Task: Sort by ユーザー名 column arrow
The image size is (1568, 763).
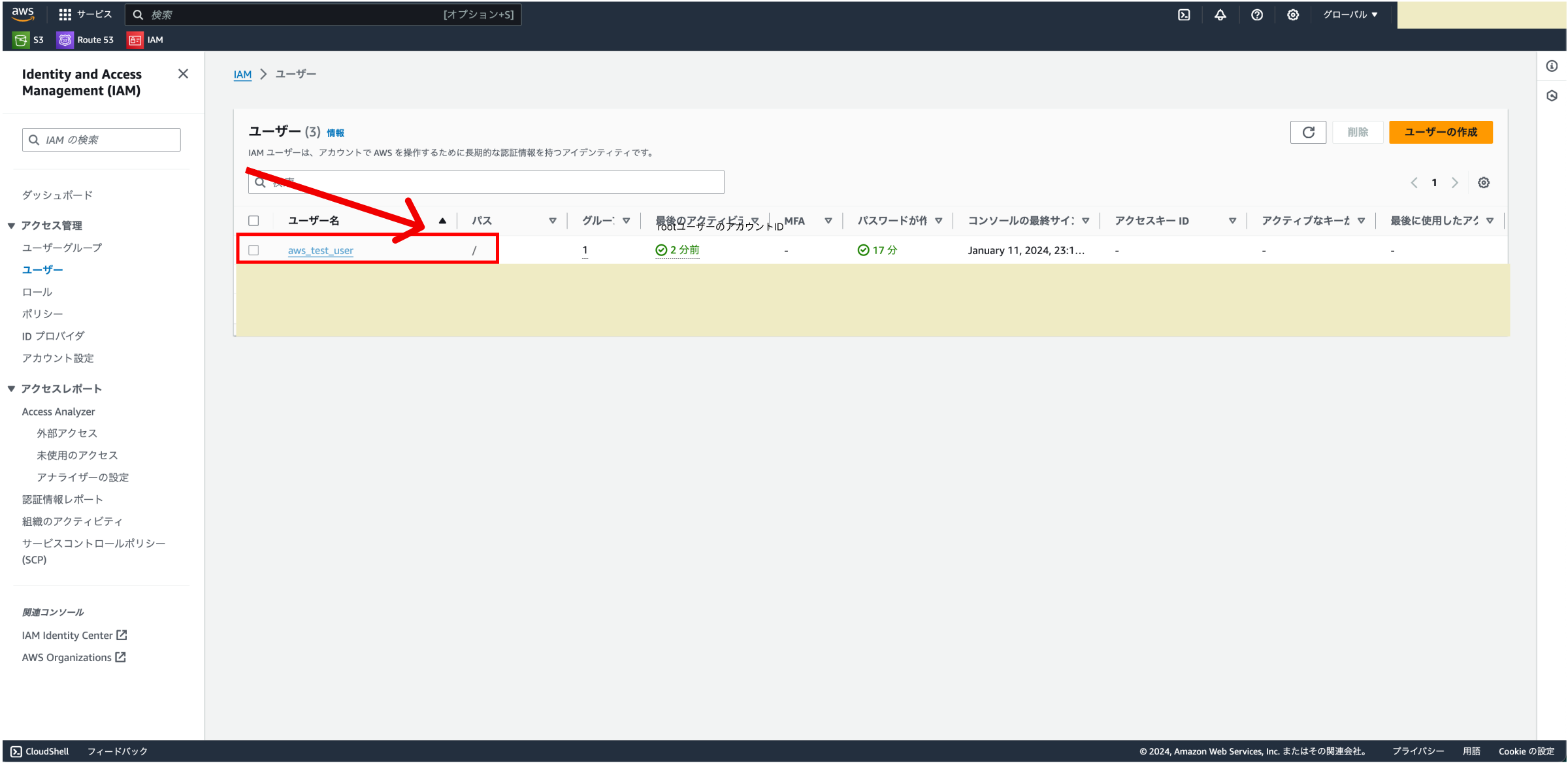Action: point(442,221)
